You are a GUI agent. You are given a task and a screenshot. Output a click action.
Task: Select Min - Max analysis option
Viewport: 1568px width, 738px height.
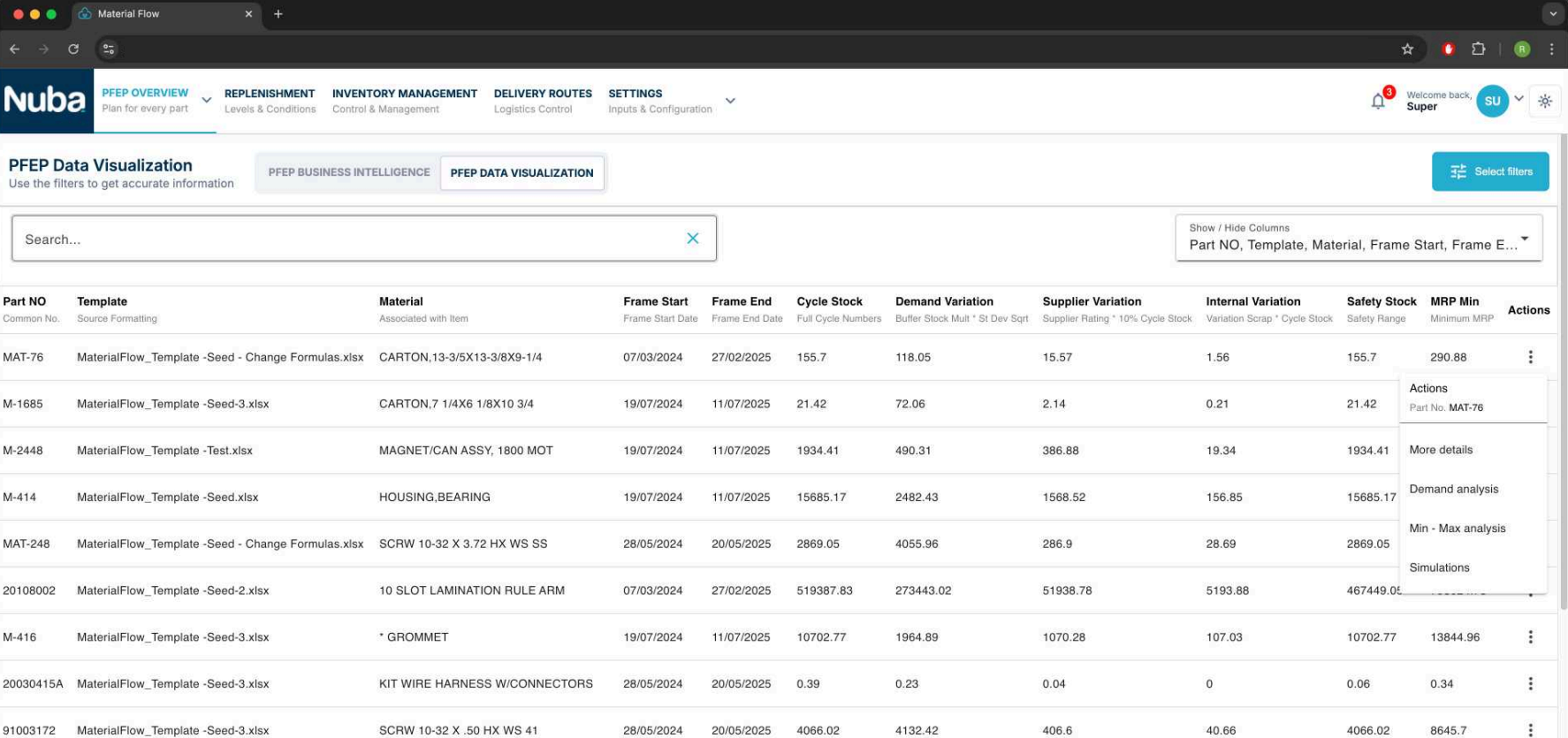click(x=1457, y=529)
